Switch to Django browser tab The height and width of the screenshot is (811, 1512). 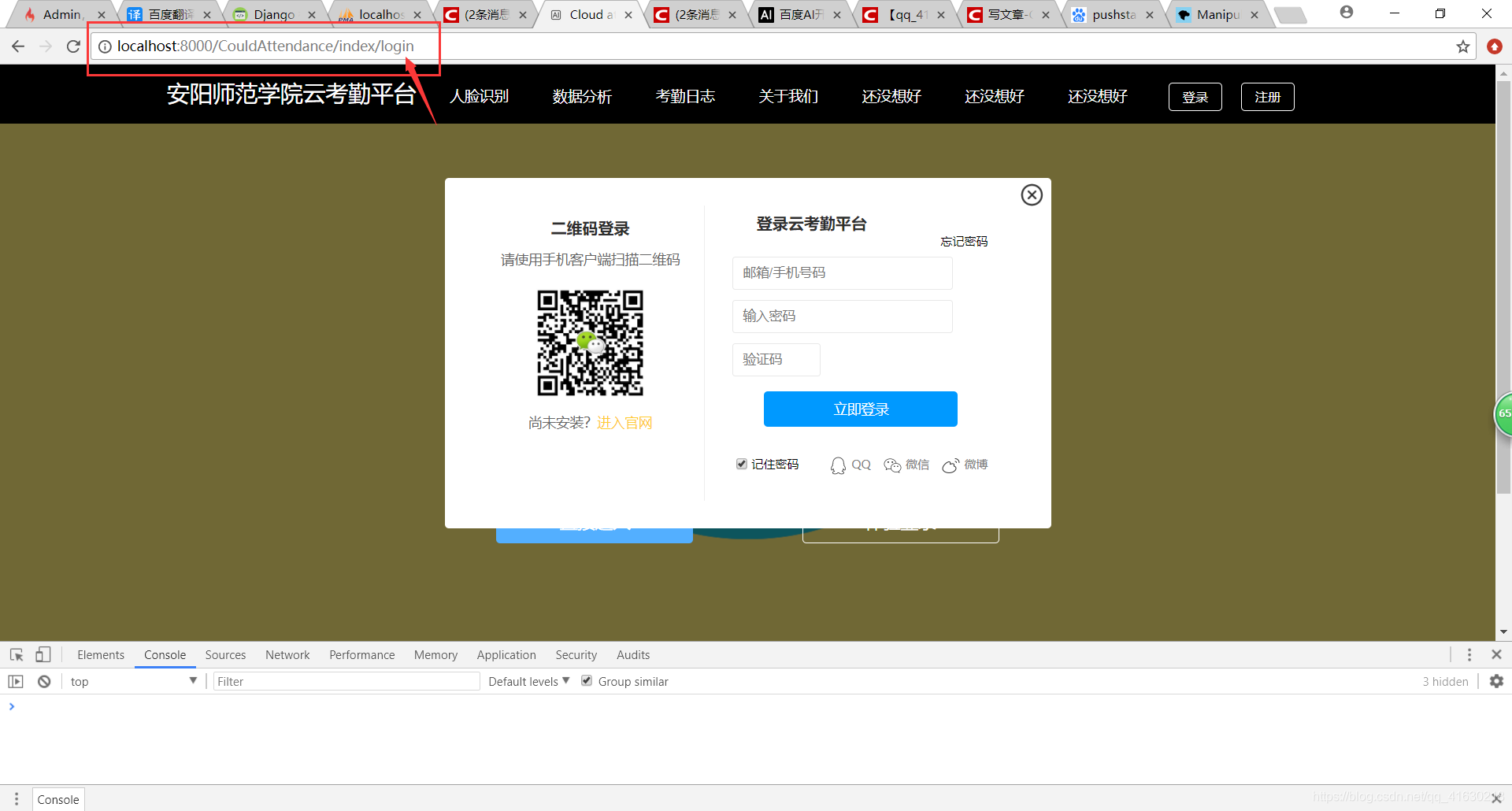[274, 14]
